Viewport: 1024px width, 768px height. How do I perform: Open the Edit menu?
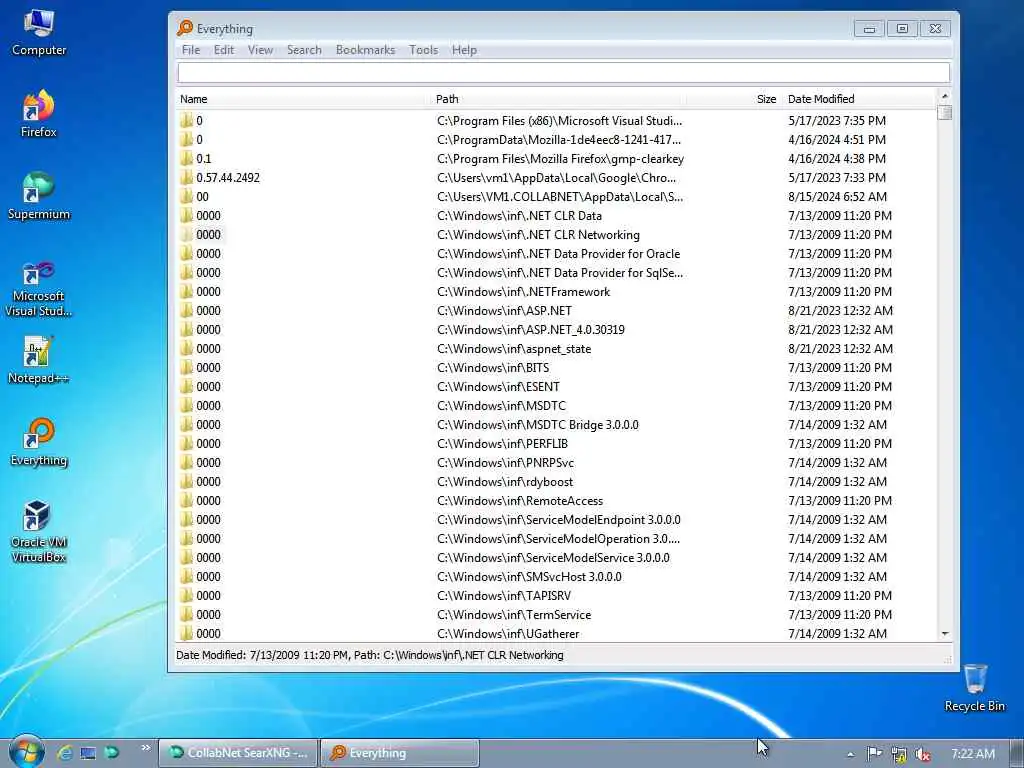click(x=223, y=50)
